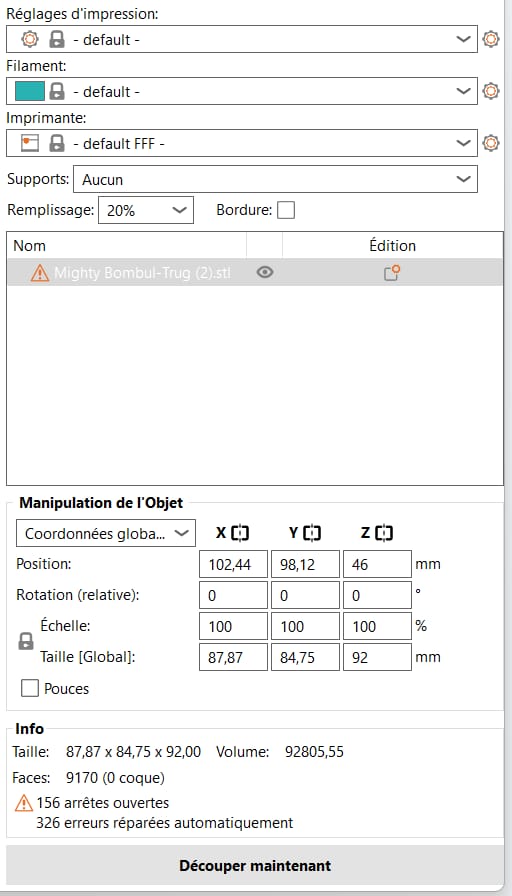
Task: Click the warning icon beside Mighty Bombul-Trug
Action: pos(40,273)
